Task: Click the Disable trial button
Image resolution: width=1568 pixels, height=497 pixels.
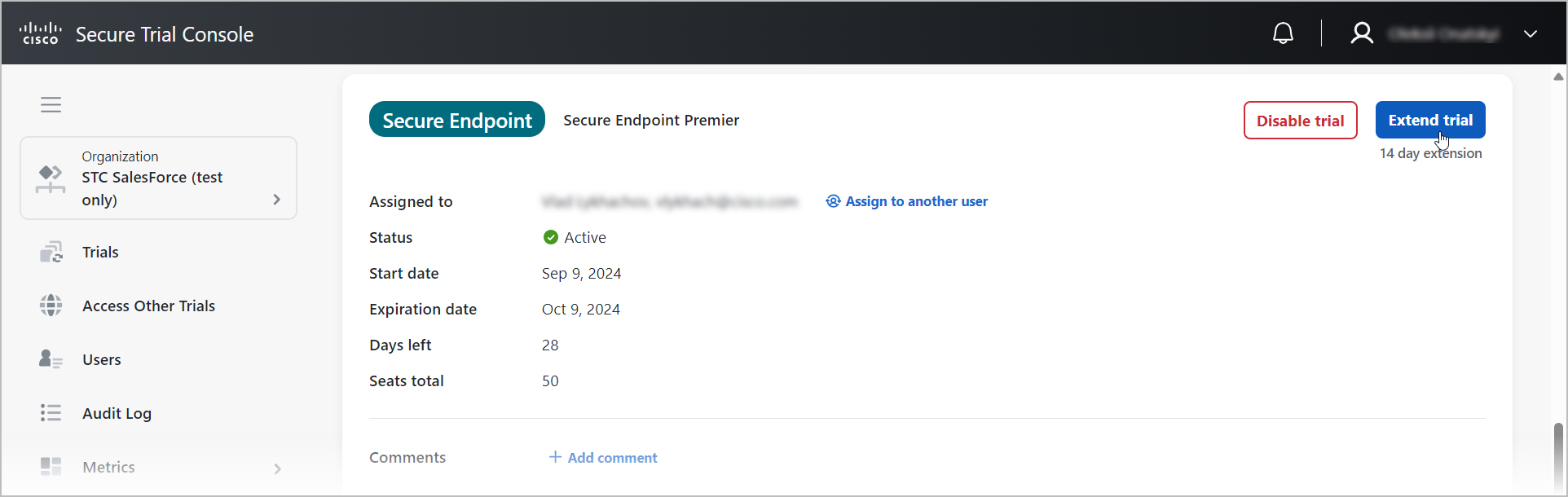Action: click(x=1300, y=120)
